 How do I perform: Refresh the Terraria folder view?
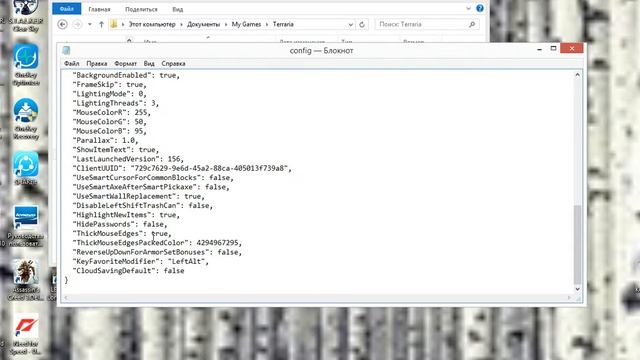[x=362, y=24]
